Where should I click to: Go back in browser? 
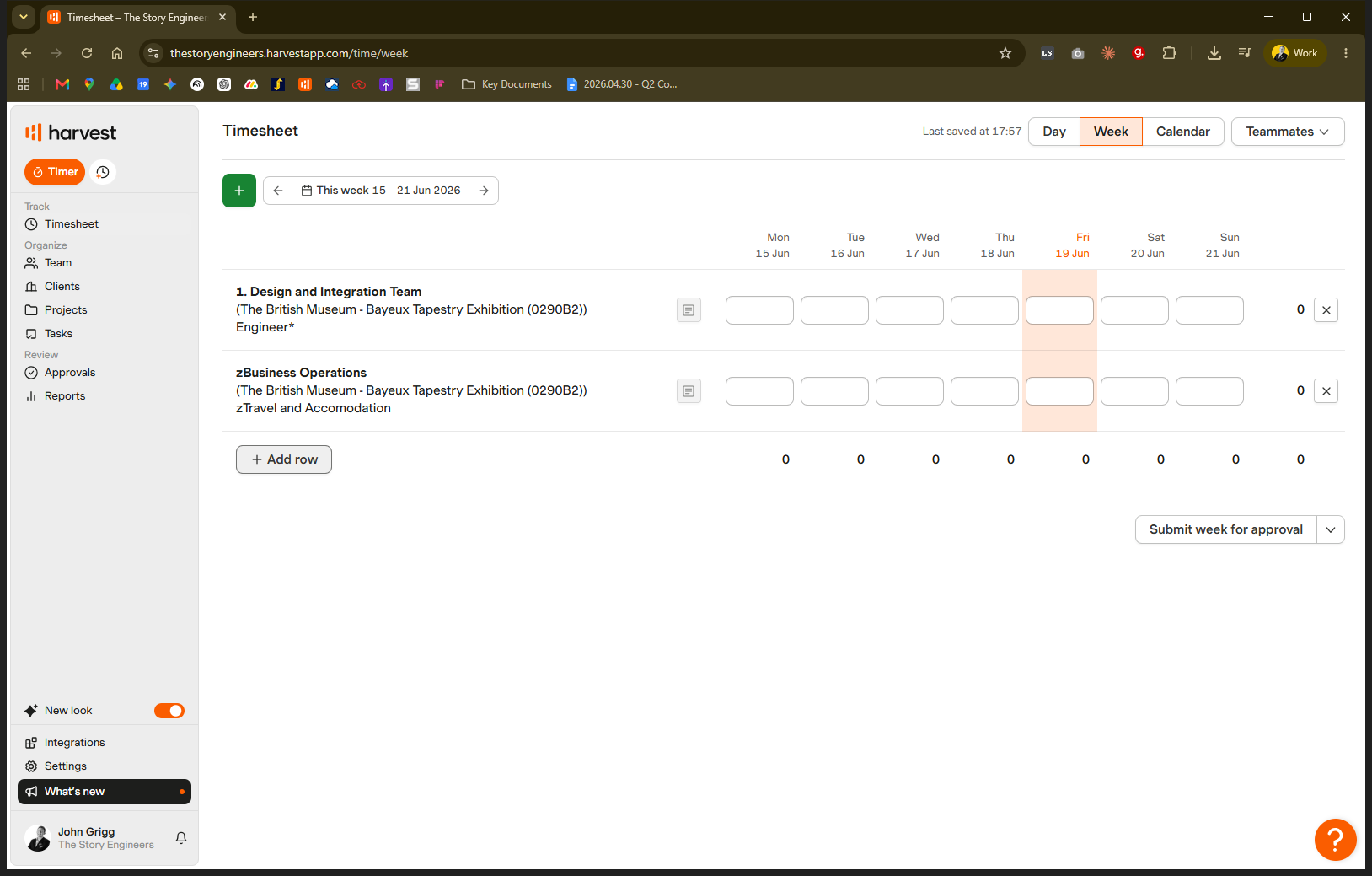point(26,53)
